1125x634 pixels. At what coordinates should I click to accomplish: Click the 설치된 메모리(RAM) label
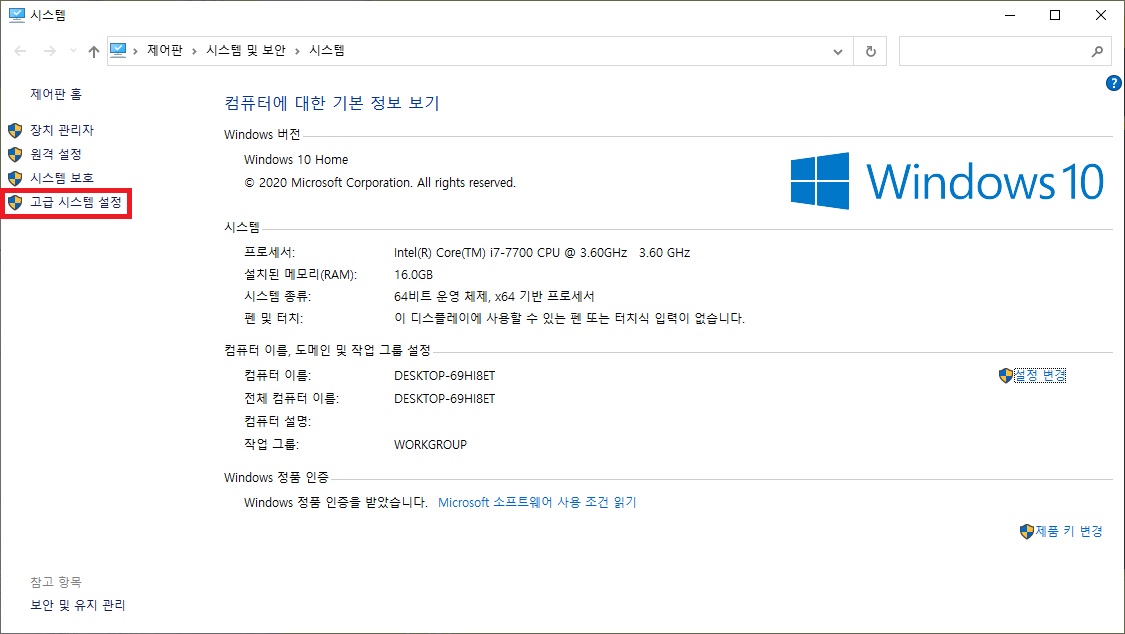(x=301, y=275)
